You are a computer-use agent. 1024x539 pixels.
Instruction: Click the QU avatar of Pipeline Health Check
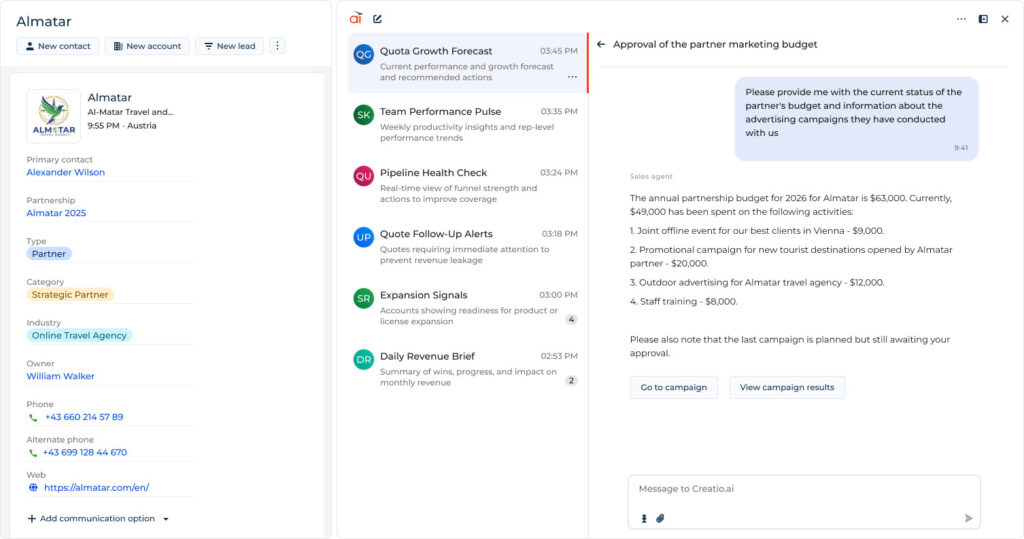click(x=364, y=176)
